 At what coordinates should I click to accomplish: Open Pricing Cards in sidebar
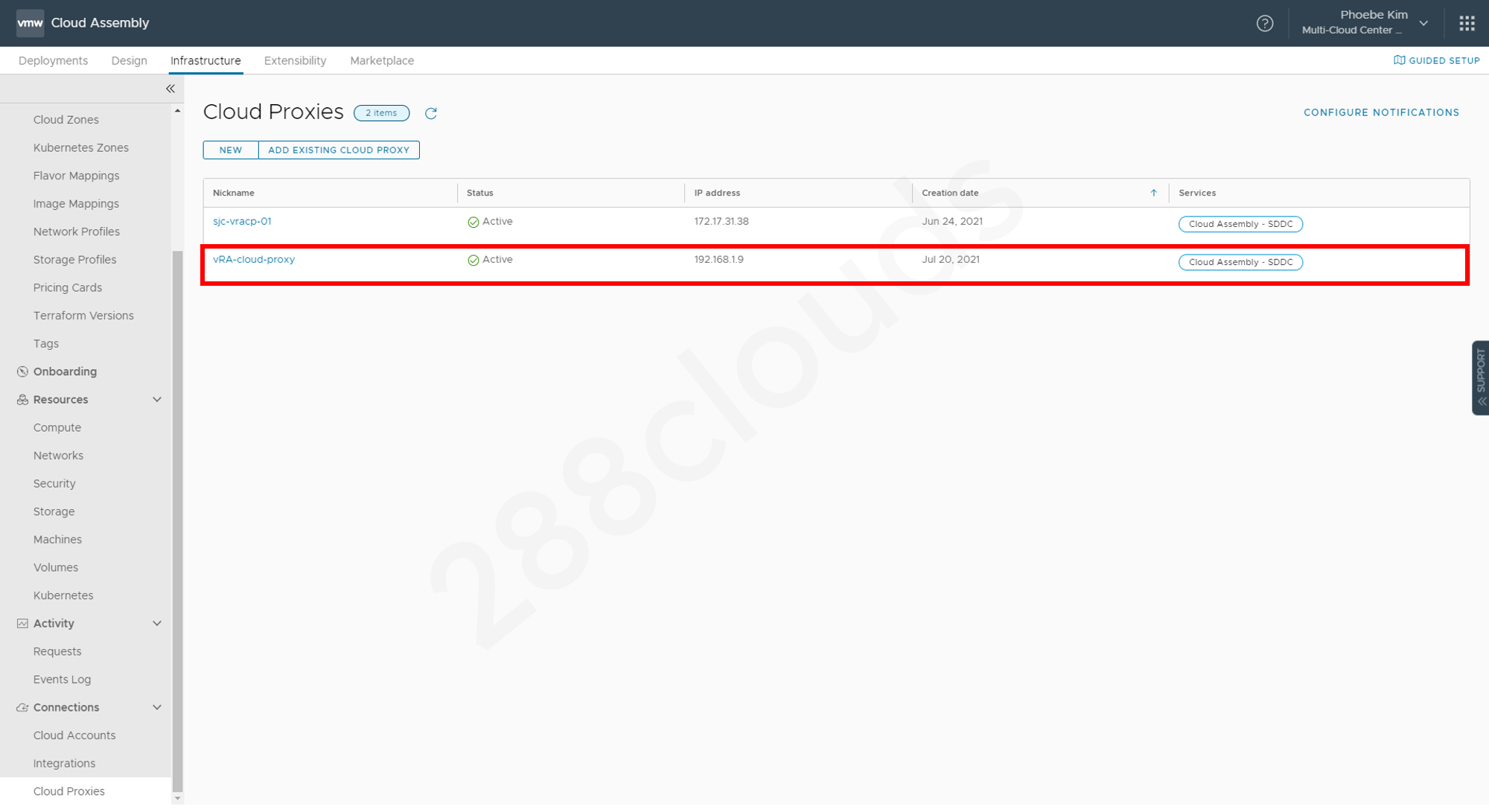pyautogui.click(x=68, y=287)
